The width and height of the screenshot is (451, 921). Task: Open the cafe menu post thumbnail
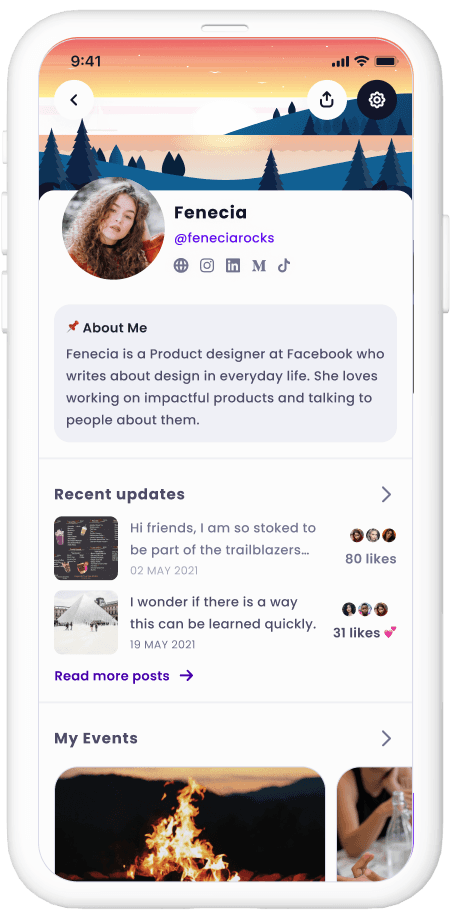86,548
